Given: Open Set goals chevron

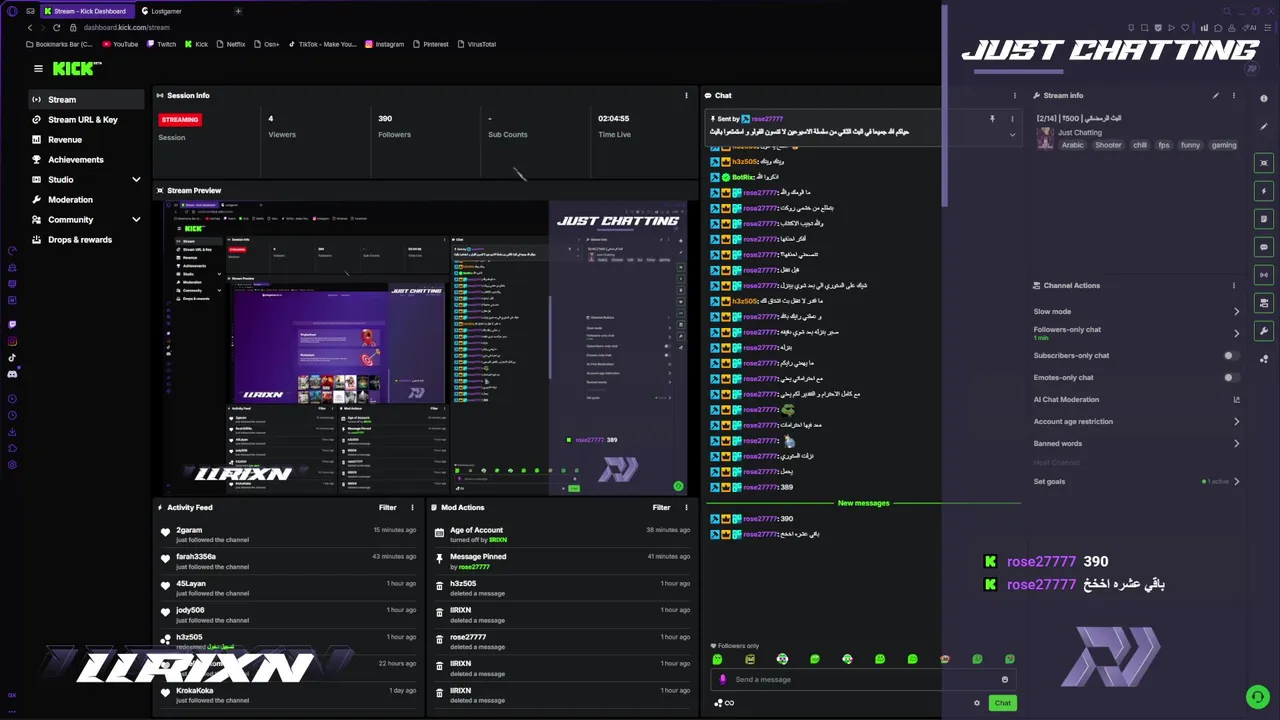Looking at the screenshot, I should [1237, 482].
